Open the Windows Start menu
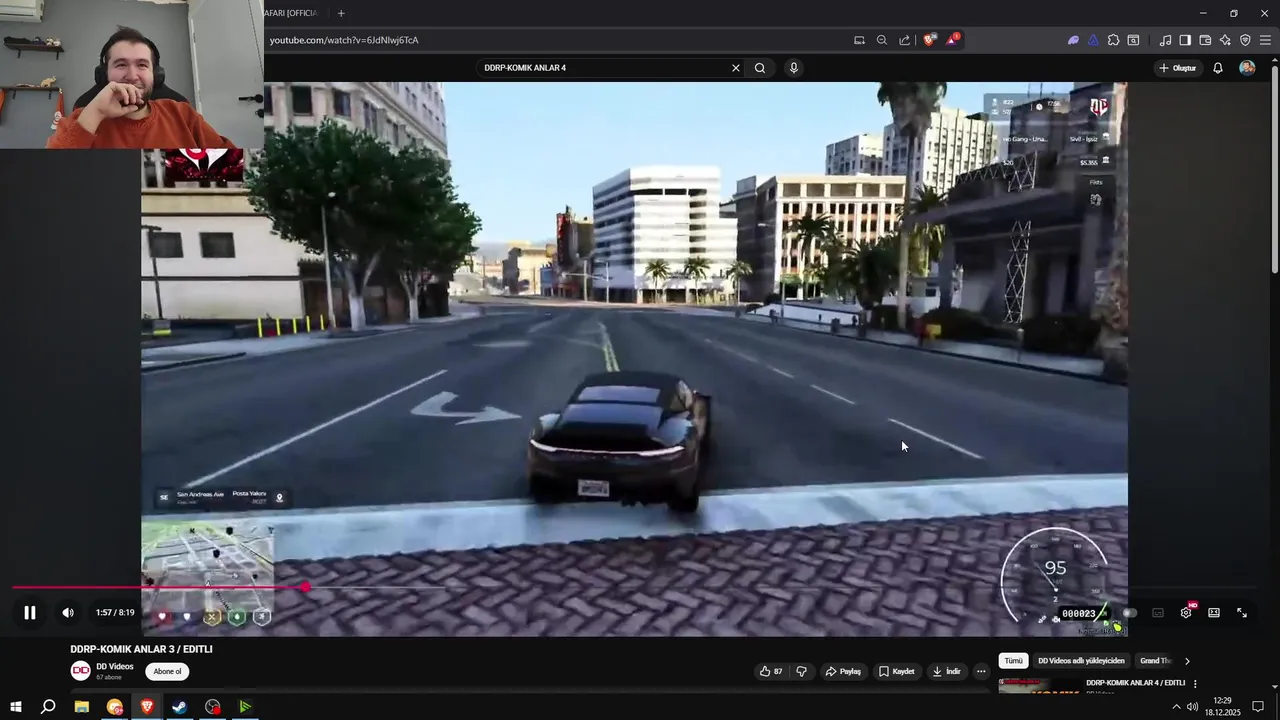Screen dimensions: 1280x720 tap(16, 707)
